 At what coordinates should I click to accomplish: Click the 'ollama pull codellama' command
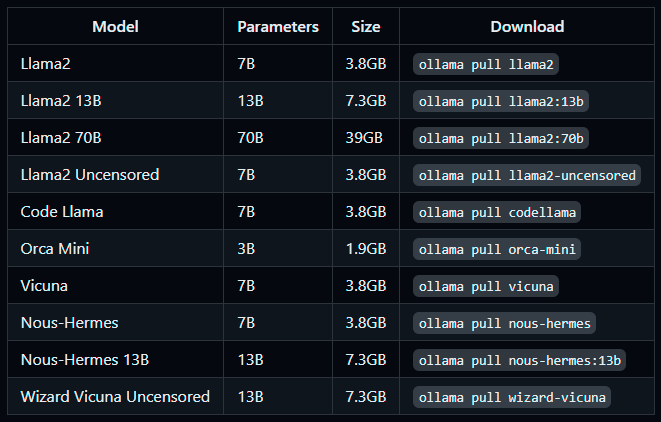[x=497, y=212]
